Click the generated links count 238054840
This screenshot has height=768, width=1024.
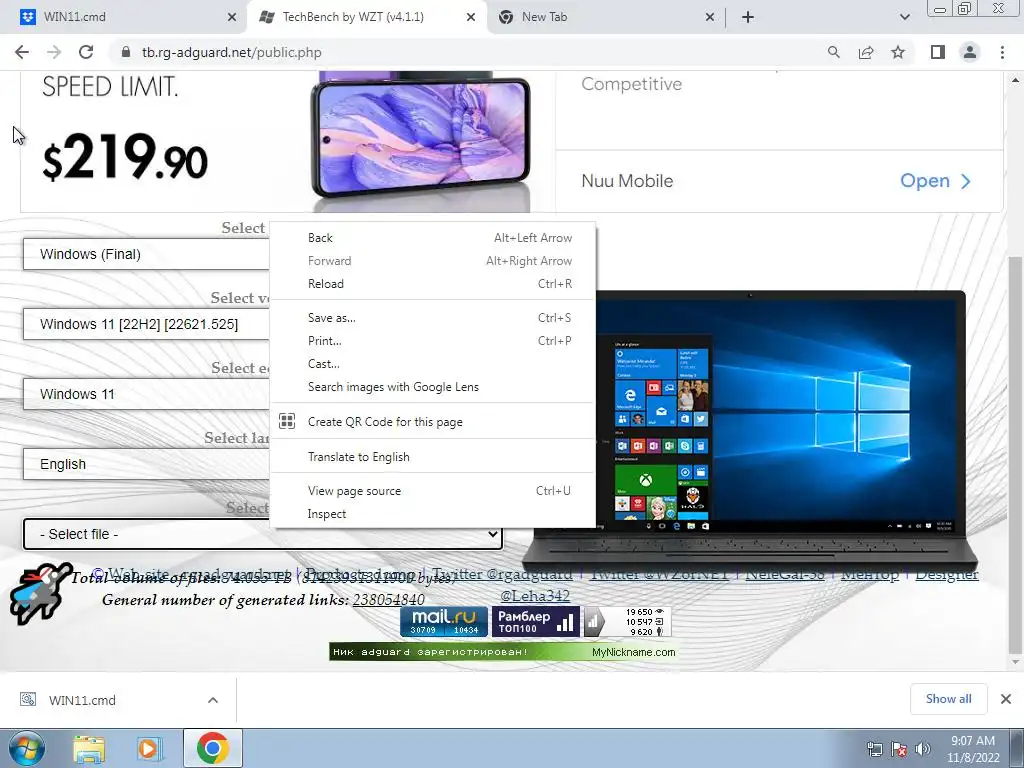click(389, 600)
